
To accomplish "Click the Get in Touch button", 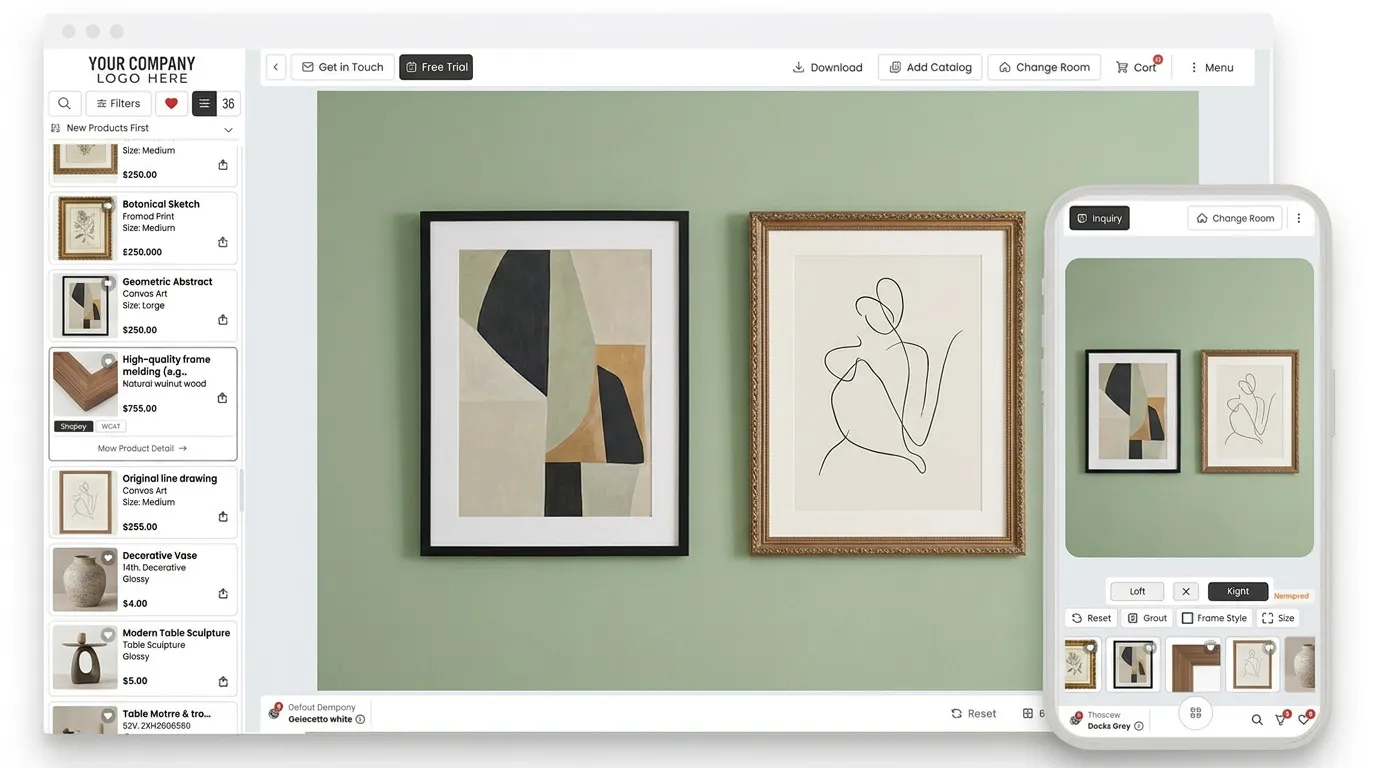I will coord(342,67).
